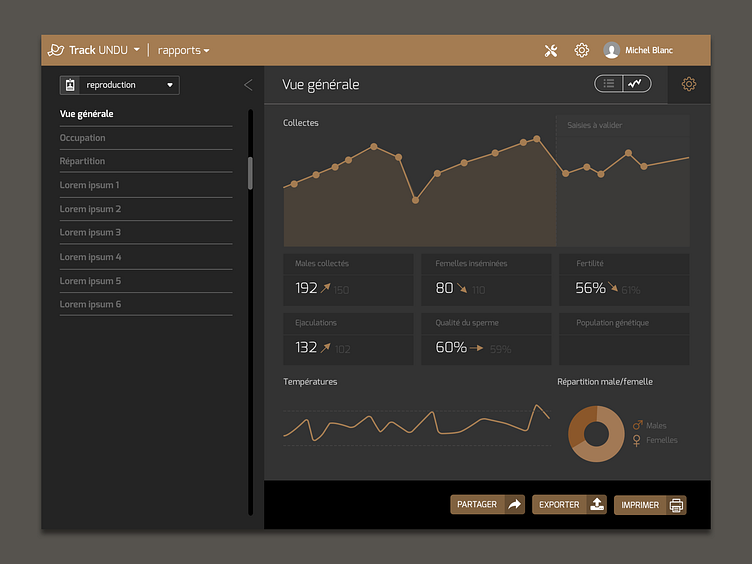Click the upload icon beside Exporter
The image size is (752, 564).
point(597,505)
